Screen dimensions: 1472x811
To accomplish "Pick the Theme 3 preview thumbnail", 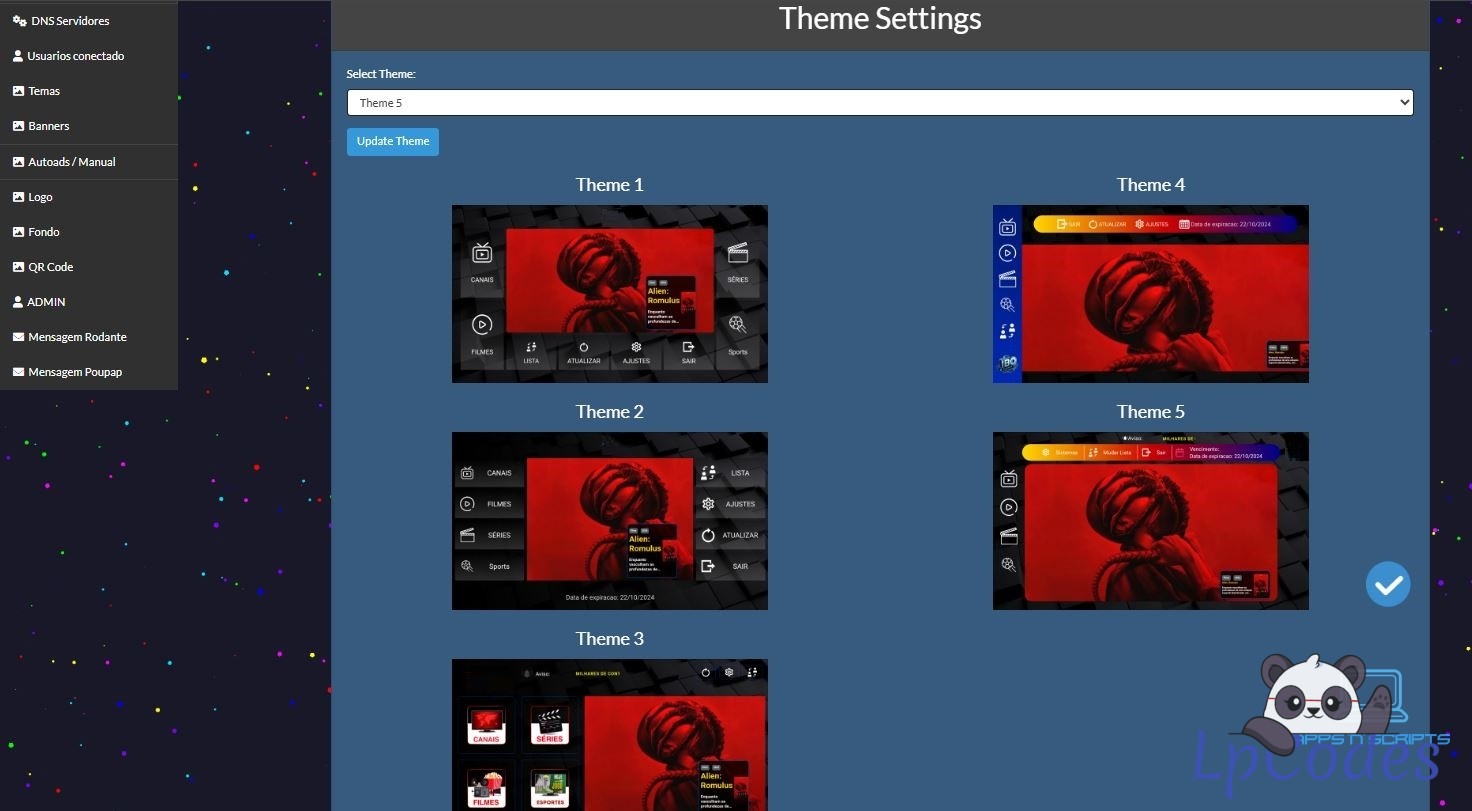I will (x=609, y=734).
